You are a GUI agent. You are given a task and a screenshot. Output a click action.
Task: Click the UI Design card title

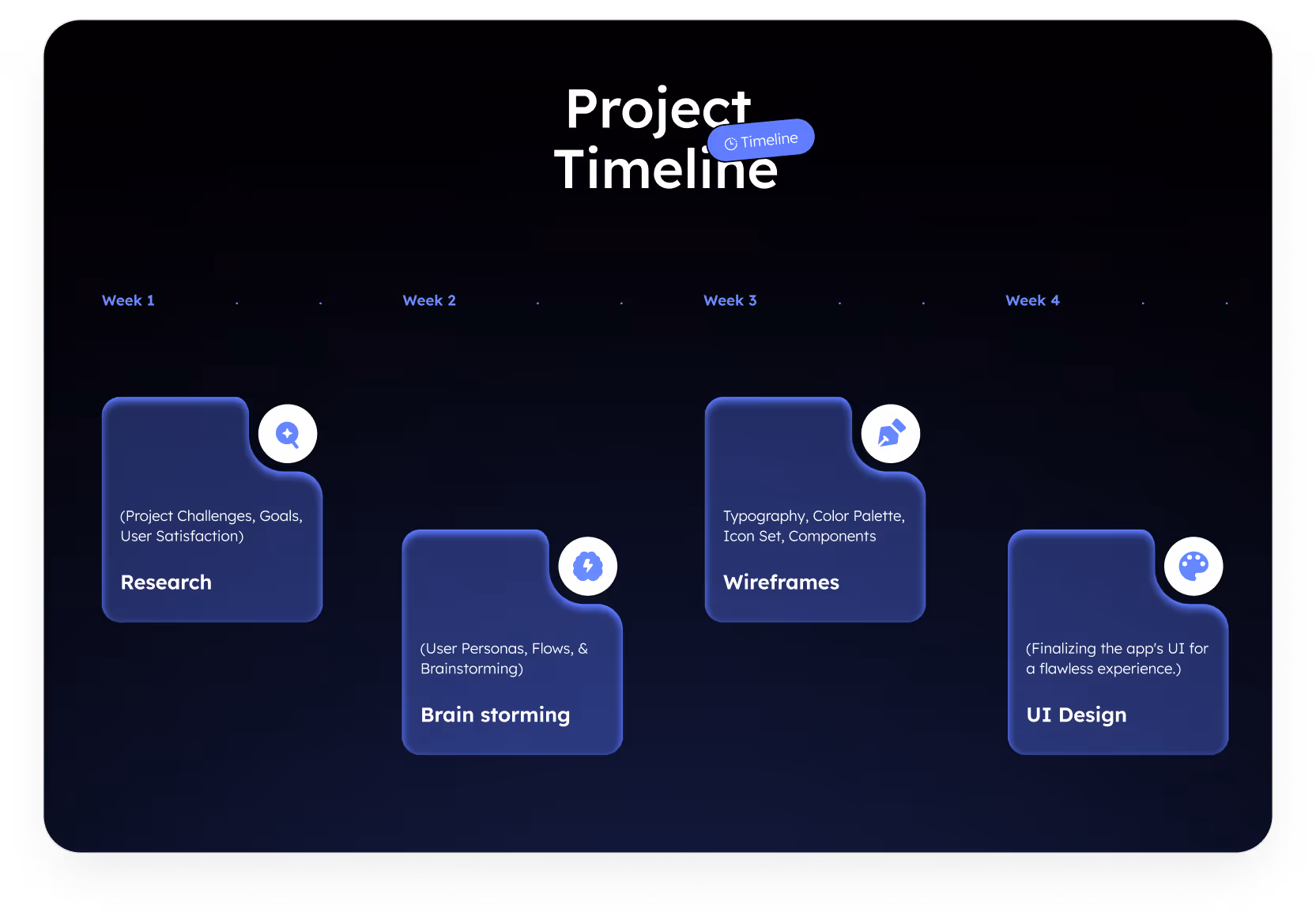(x=1077, y=715)
